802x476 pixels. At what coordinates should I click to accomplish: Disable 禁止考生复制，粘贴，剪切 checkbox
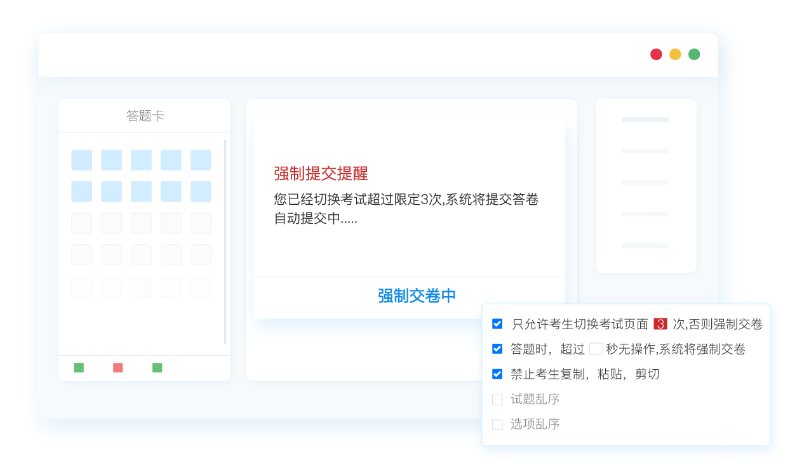[x=497, y=374]
